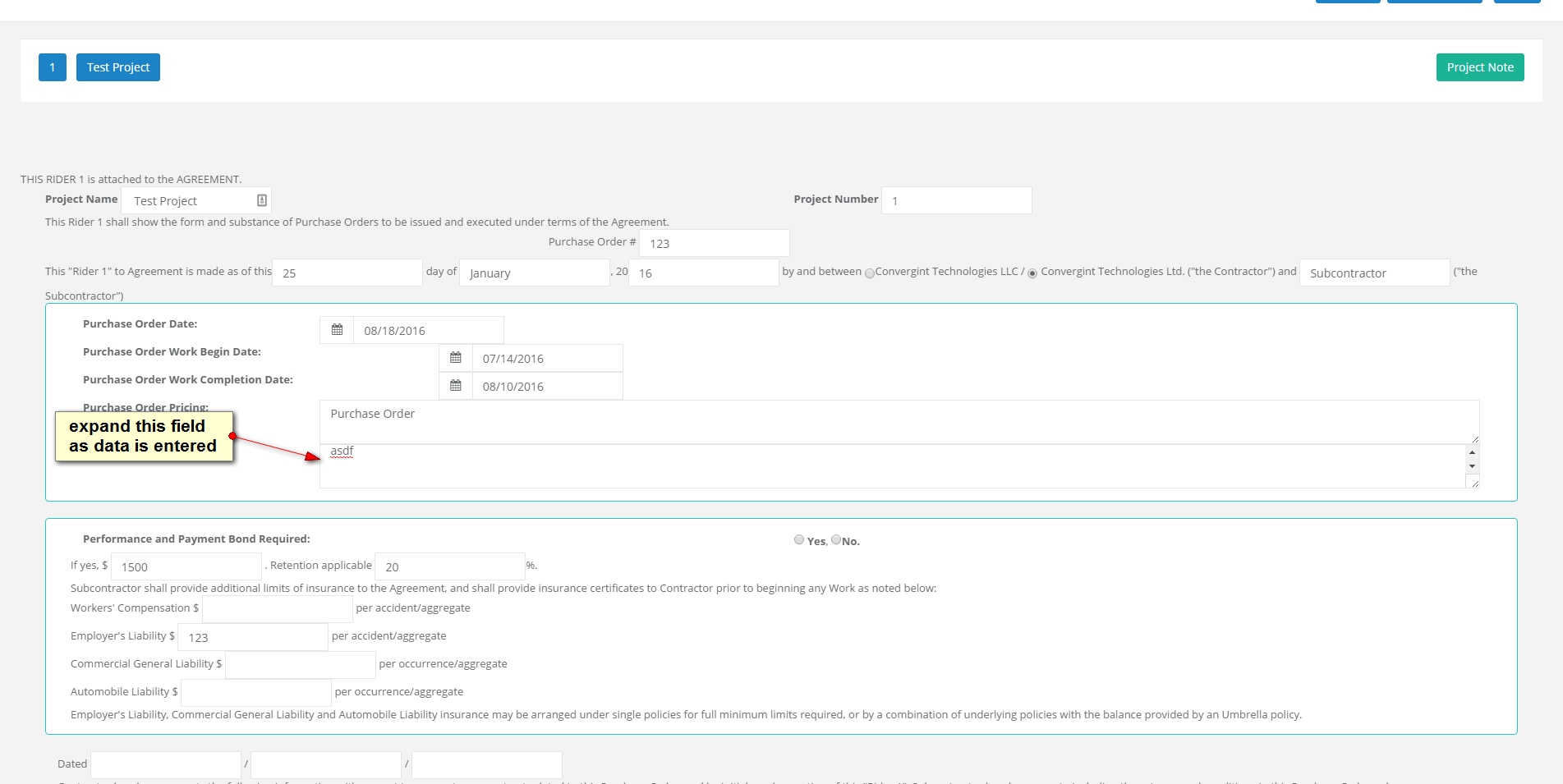Click the contact card icon in Project Name field
Viewport: 1563px width, 784px height.
tap(262, 200)
